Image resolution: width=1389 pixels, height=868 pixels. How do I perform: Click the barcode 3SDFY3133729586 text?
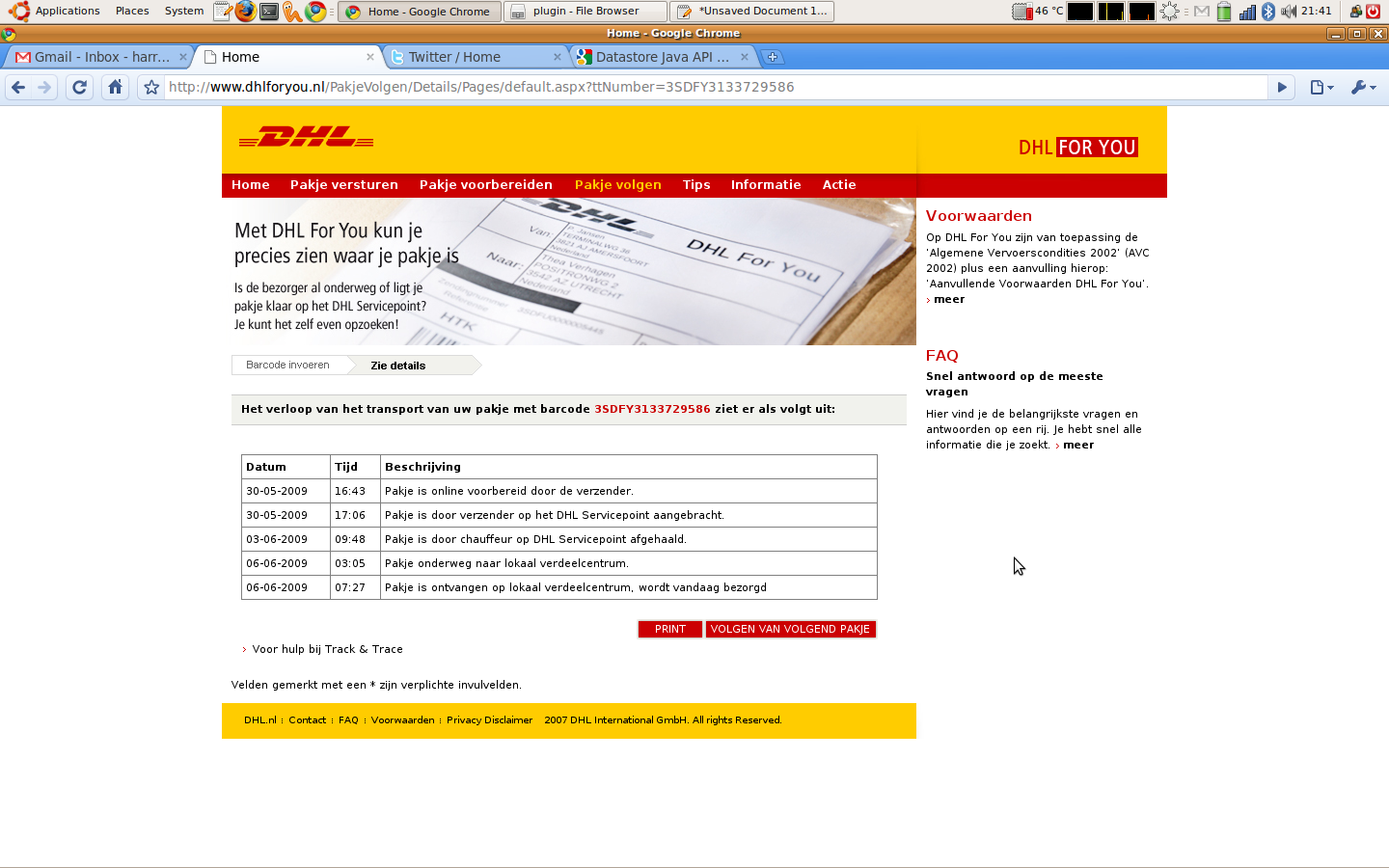(x=652, y=409)
